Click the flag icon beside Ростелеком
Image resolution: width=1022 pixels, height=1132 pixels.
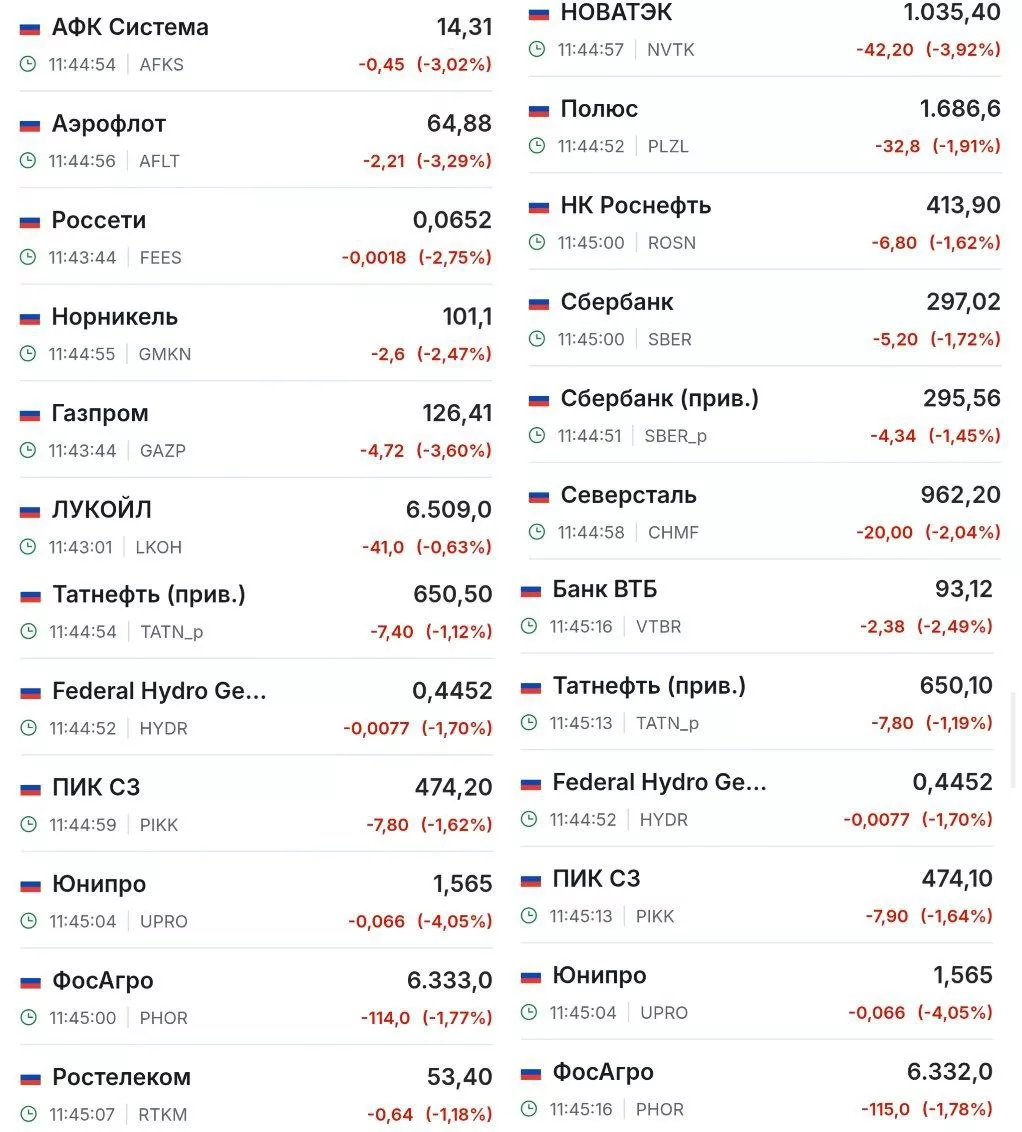click(30, 1078)
